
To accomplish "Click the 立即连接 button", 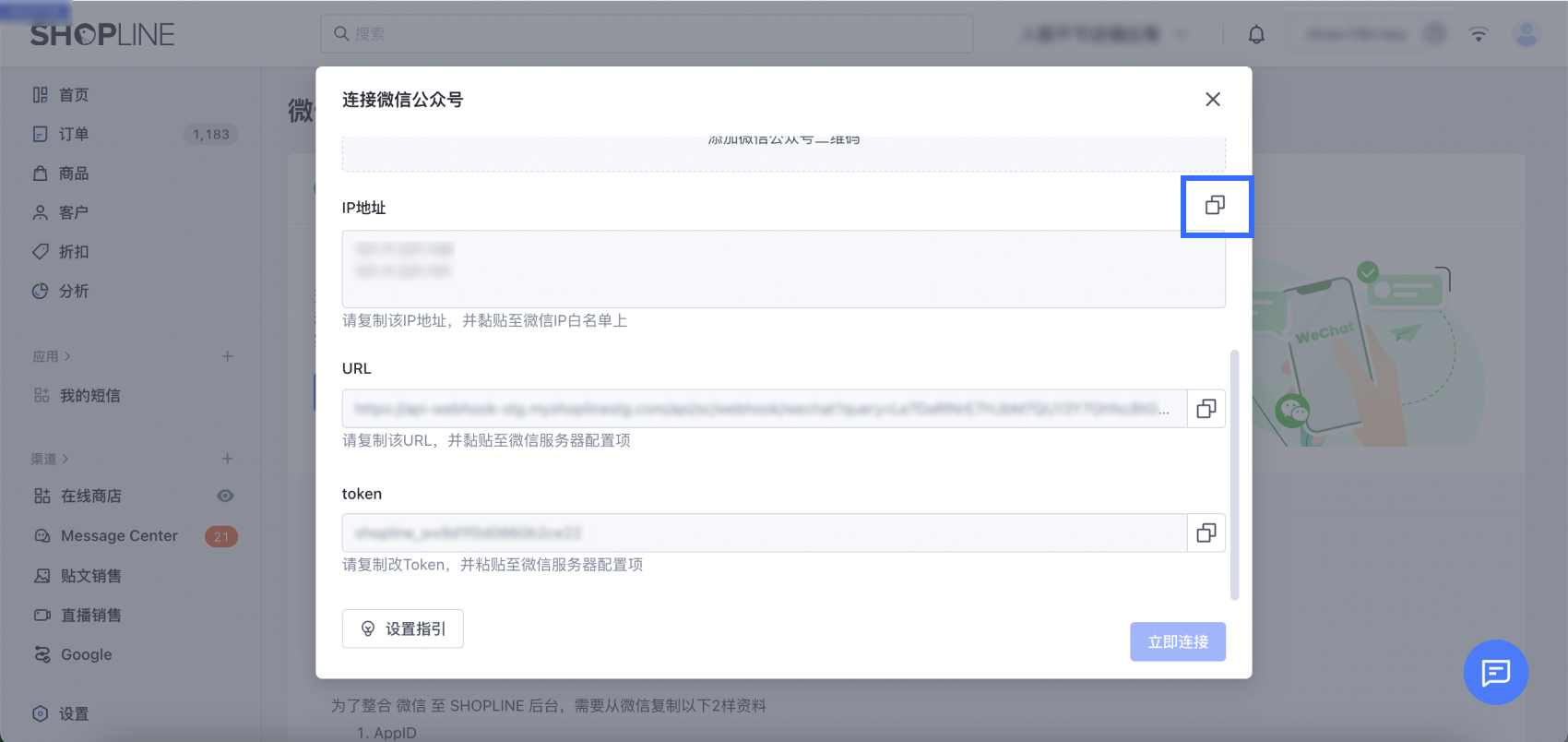I will pos(1178,641).
